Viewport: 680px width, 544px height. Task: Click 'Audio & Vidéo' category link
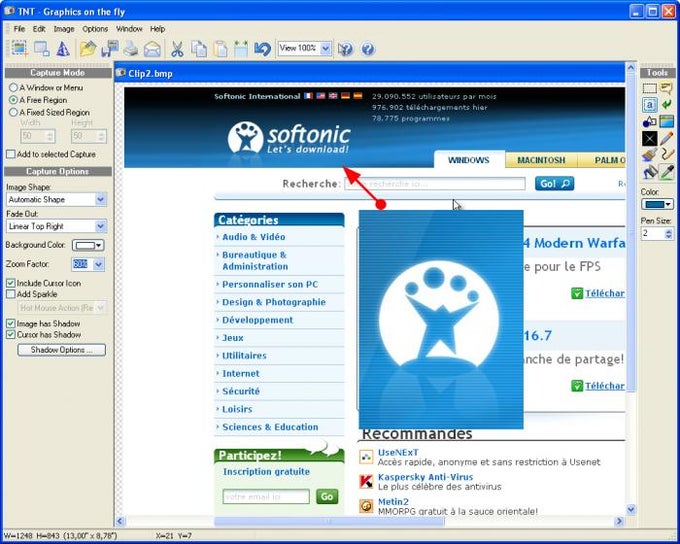click(254, 237)
